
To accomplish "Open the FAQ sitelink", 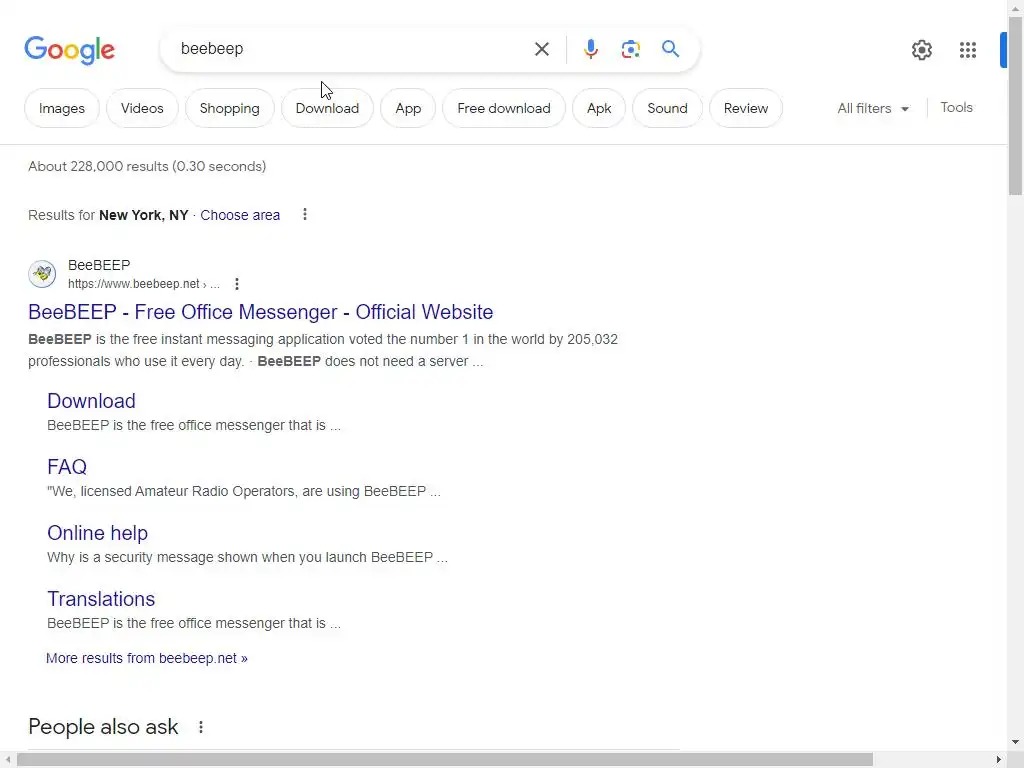I will click(67, 467).
